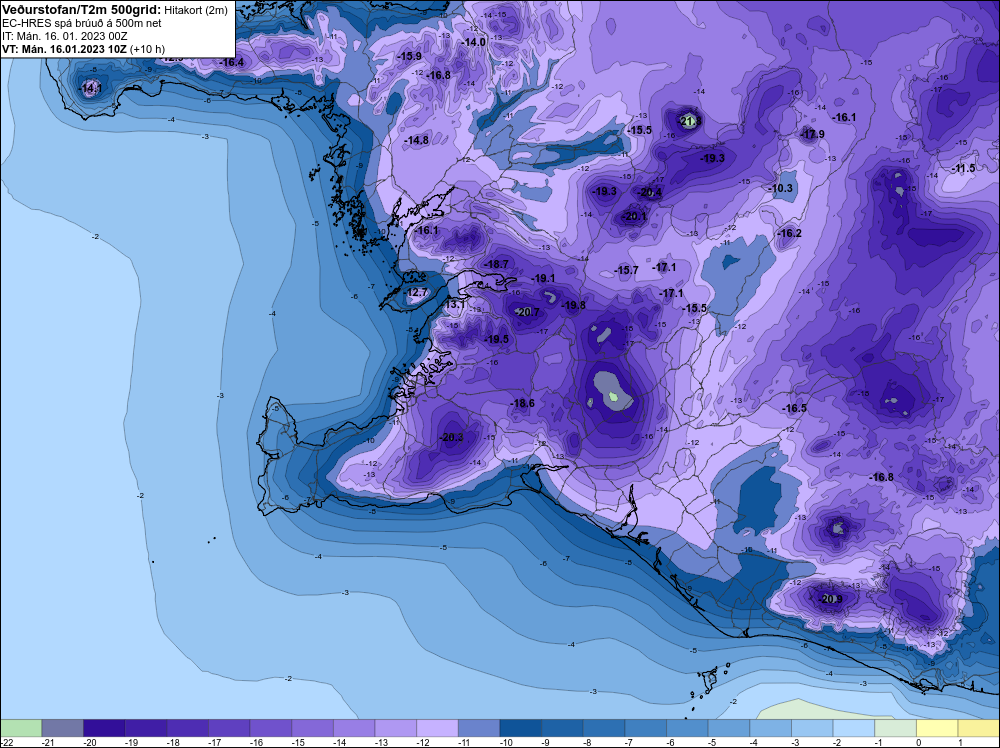
Task: Click the pale lilac -12 legend swatch
Action: tap(438, 728)
